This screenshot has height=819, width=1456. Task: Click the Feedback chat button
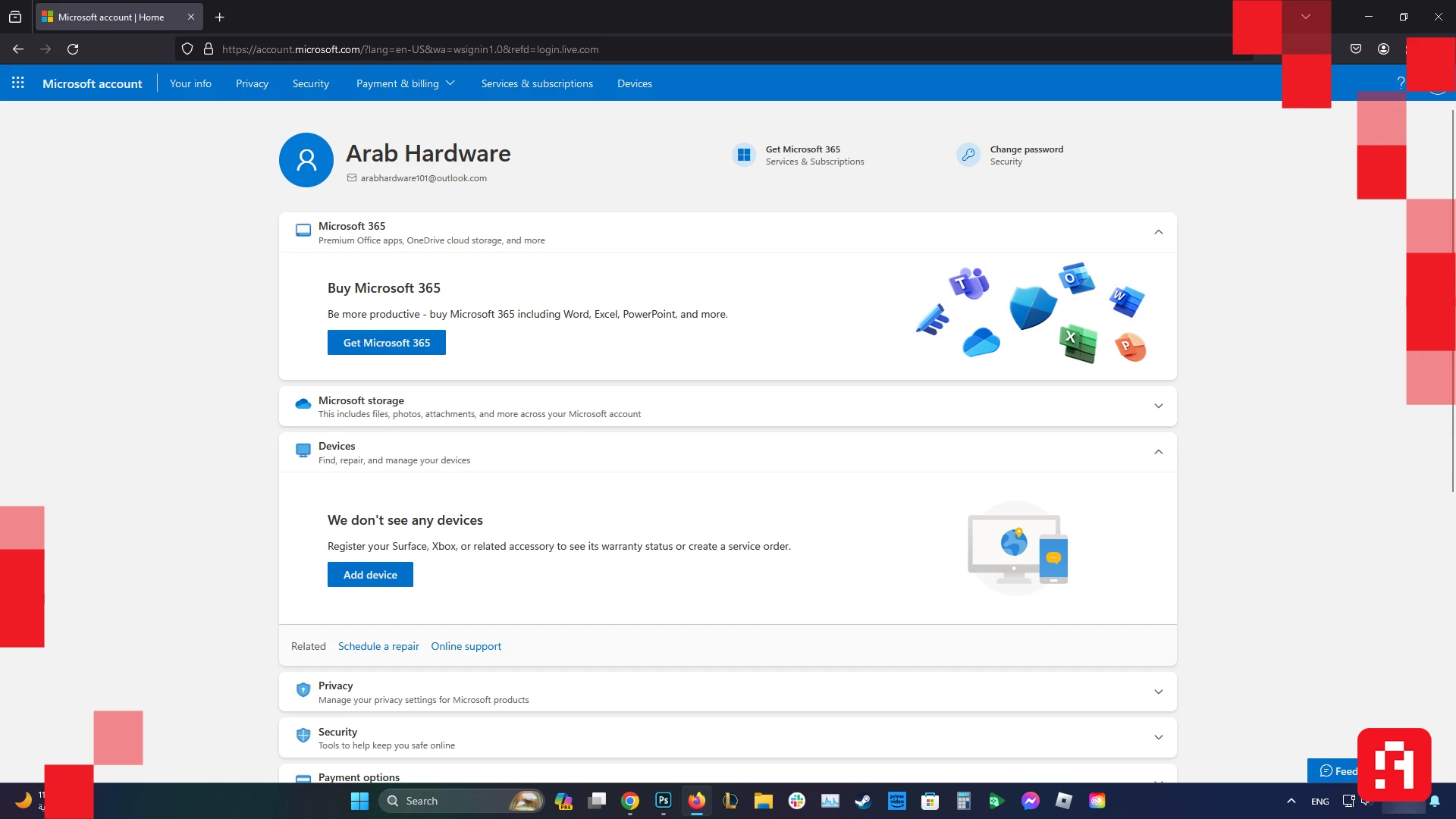[x=1332, y=770]
